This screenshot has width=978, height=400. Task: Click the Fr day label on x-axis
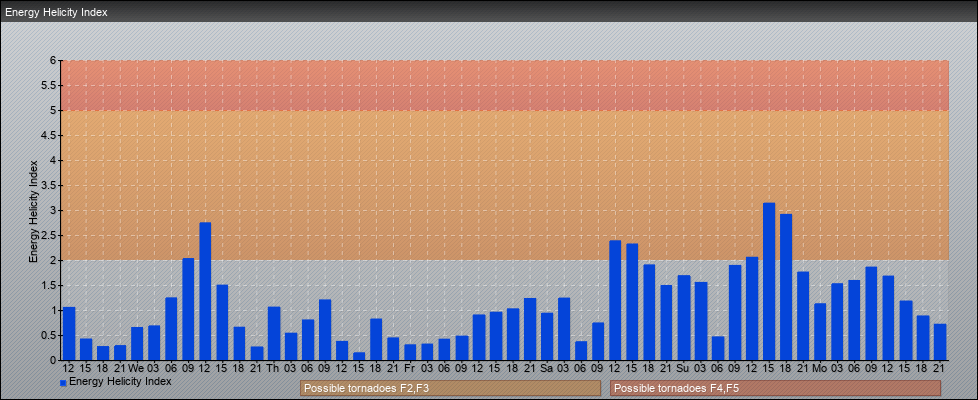pos(410,368)
